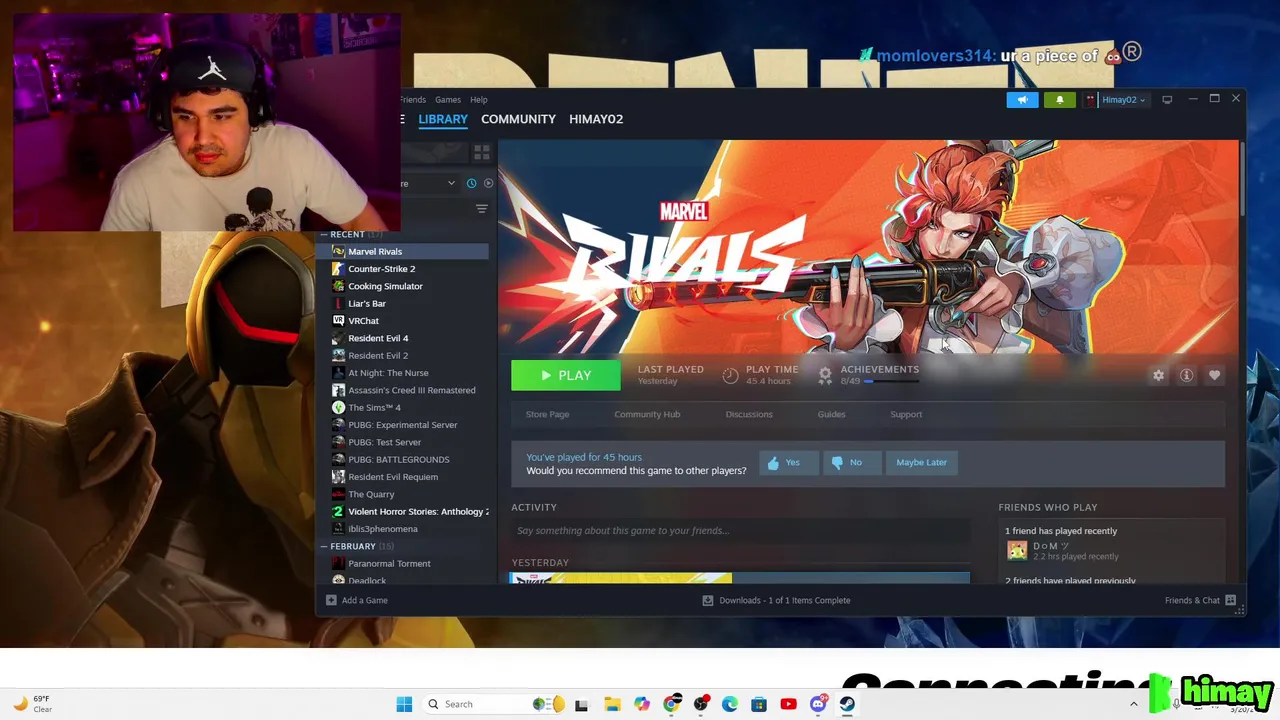Switch to LIBRARY tab

pyautogui.click(x=443, y=119)
